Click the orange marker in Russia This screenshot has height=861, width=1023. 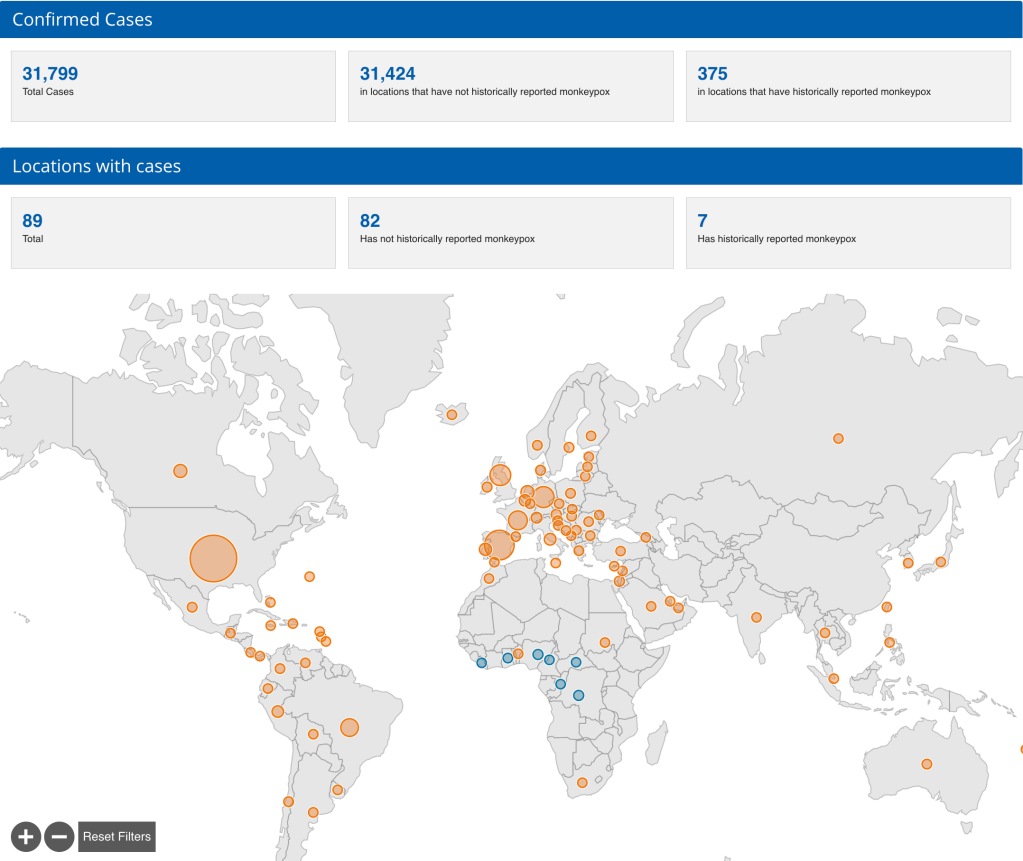tap(838, 438)
